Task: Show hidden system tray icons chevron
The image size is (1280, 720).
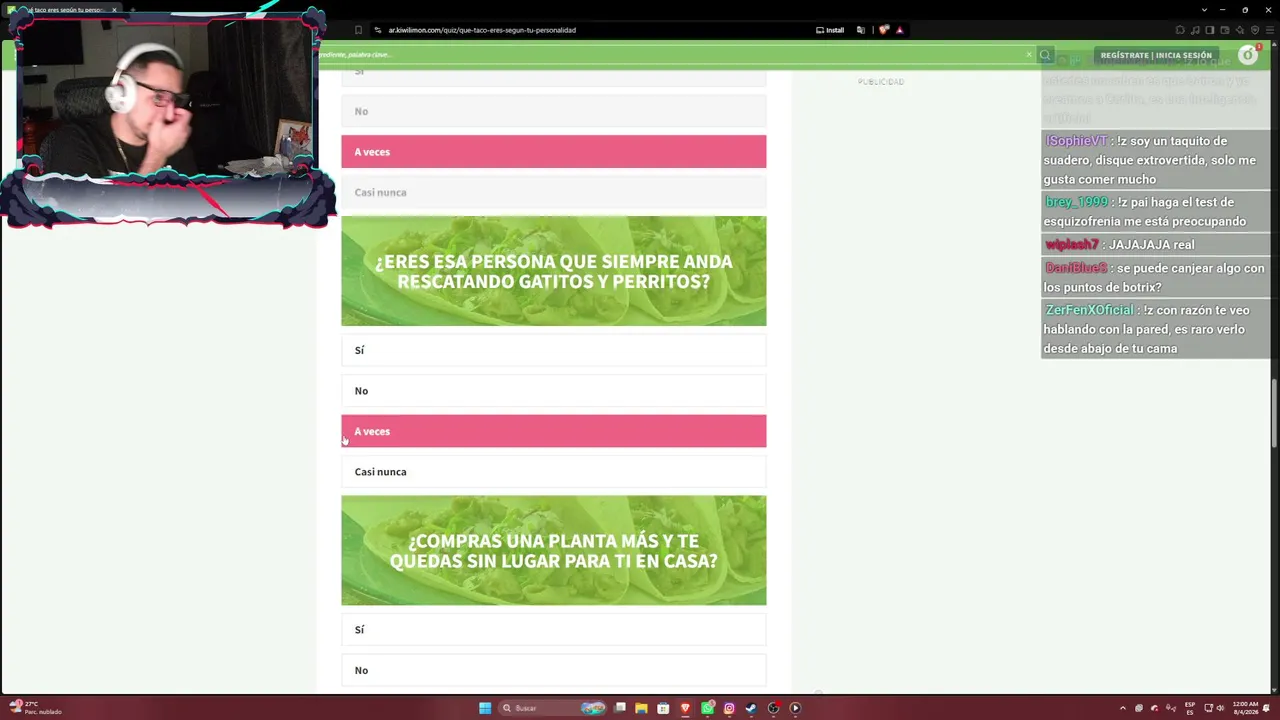Action: click(1122, 708)
